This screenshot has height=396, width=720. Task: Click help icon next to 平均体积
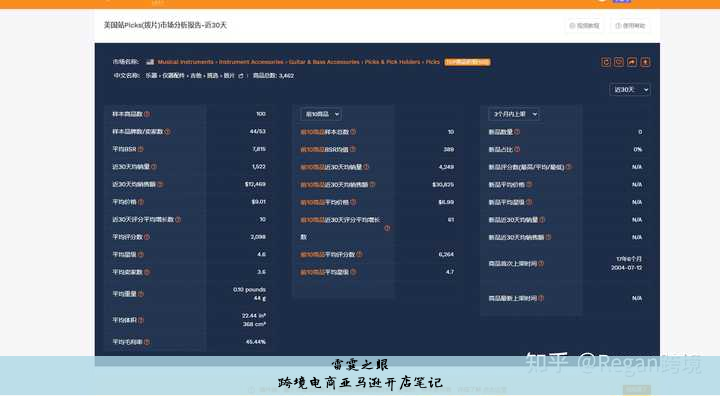[141, 320]
